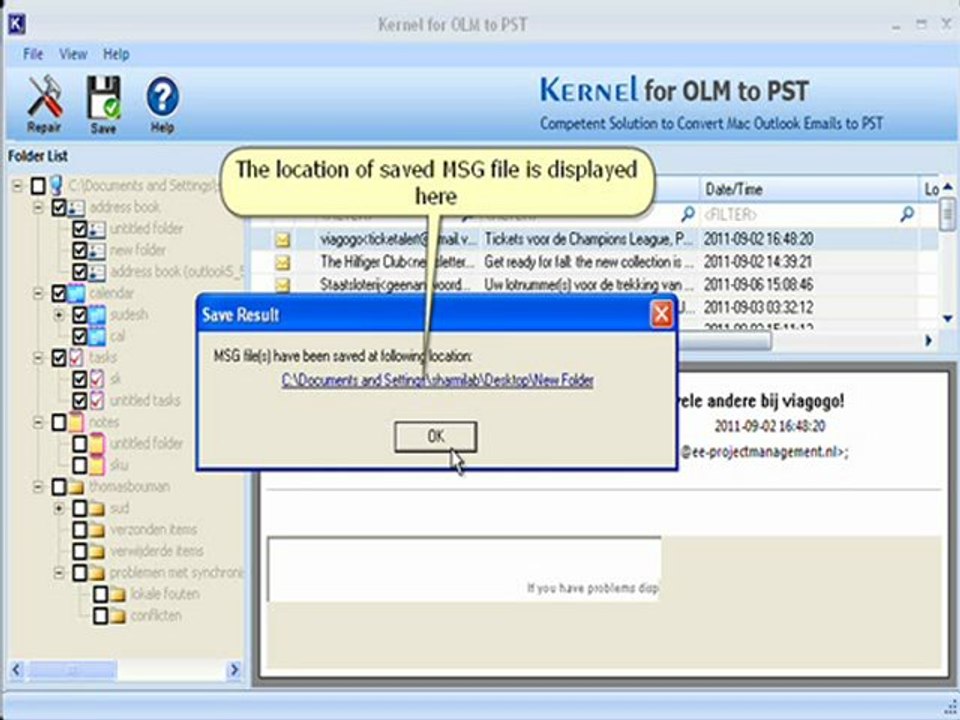The height and width of the screenshot is (720, 960).
Task: Click the email list vertical scrollbar thumb
Action: coord(947,212)
